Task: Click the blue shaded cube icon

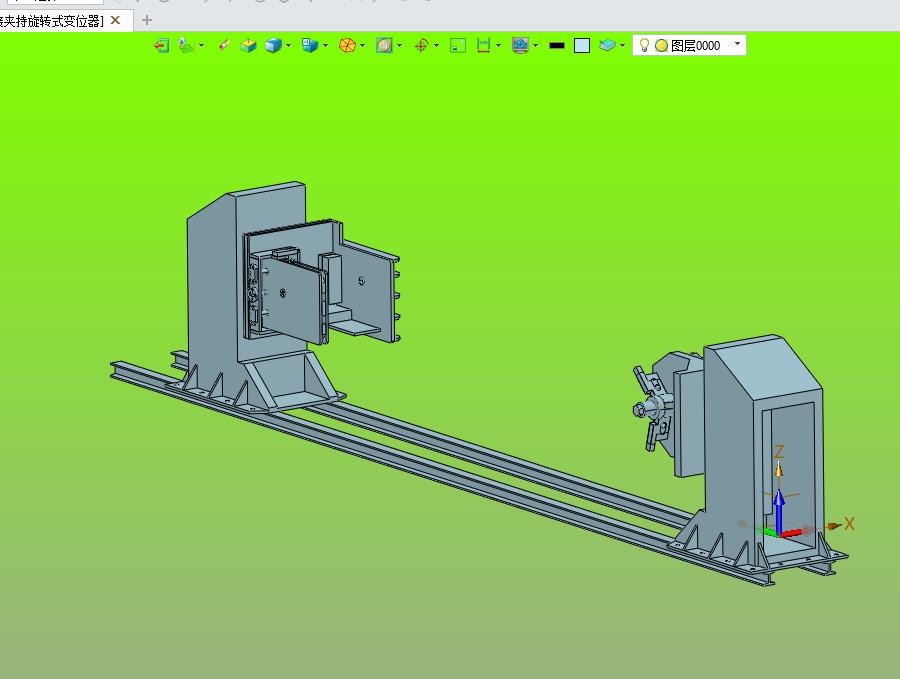Action: point(273,45)
